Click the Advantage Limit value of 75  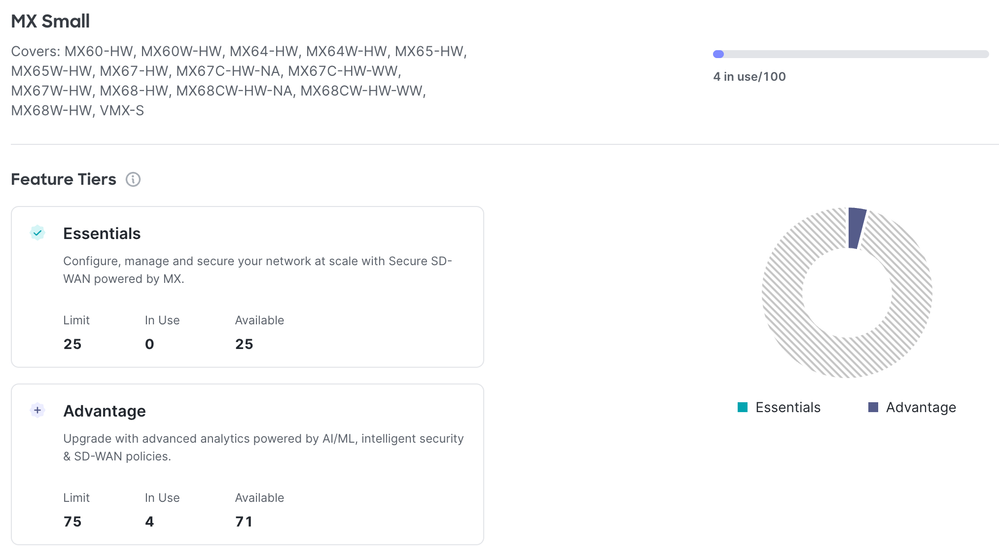click(72, 521)
